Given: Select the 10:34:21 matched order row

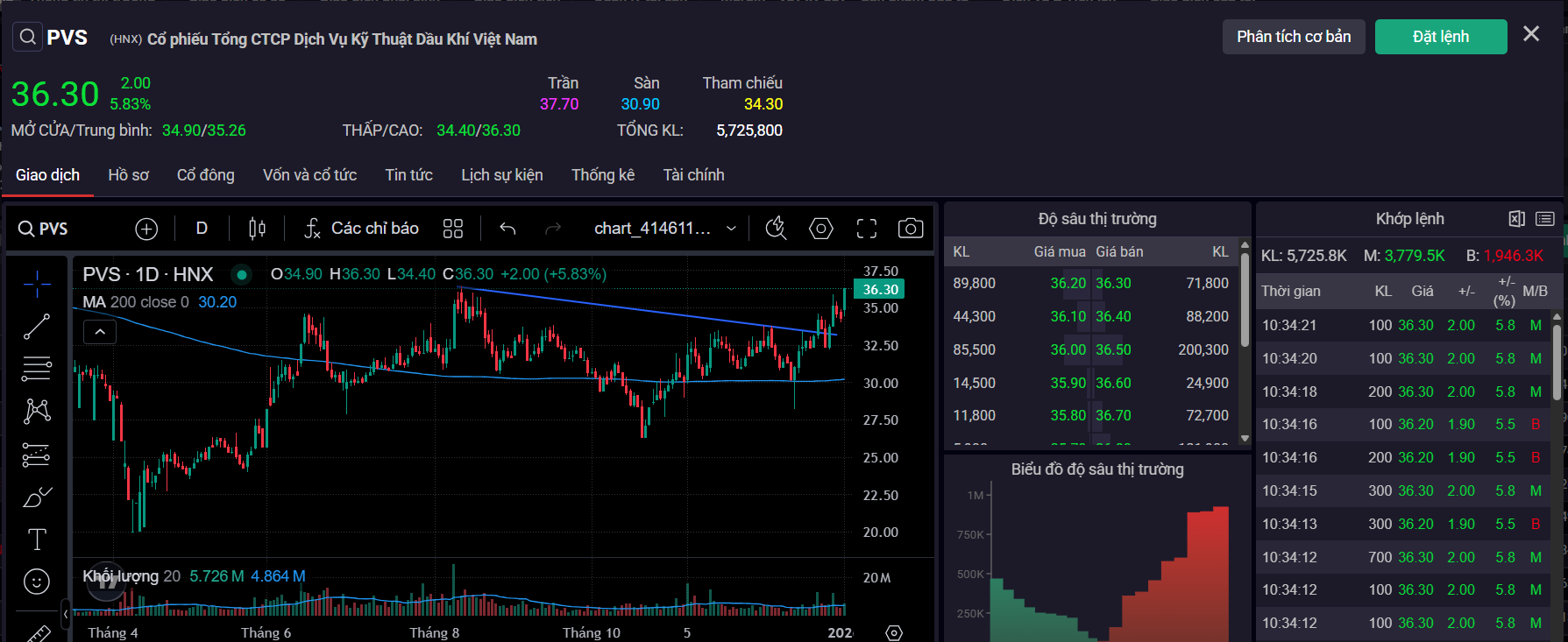Looking at the screenshot, I should tap(1402, 326).
